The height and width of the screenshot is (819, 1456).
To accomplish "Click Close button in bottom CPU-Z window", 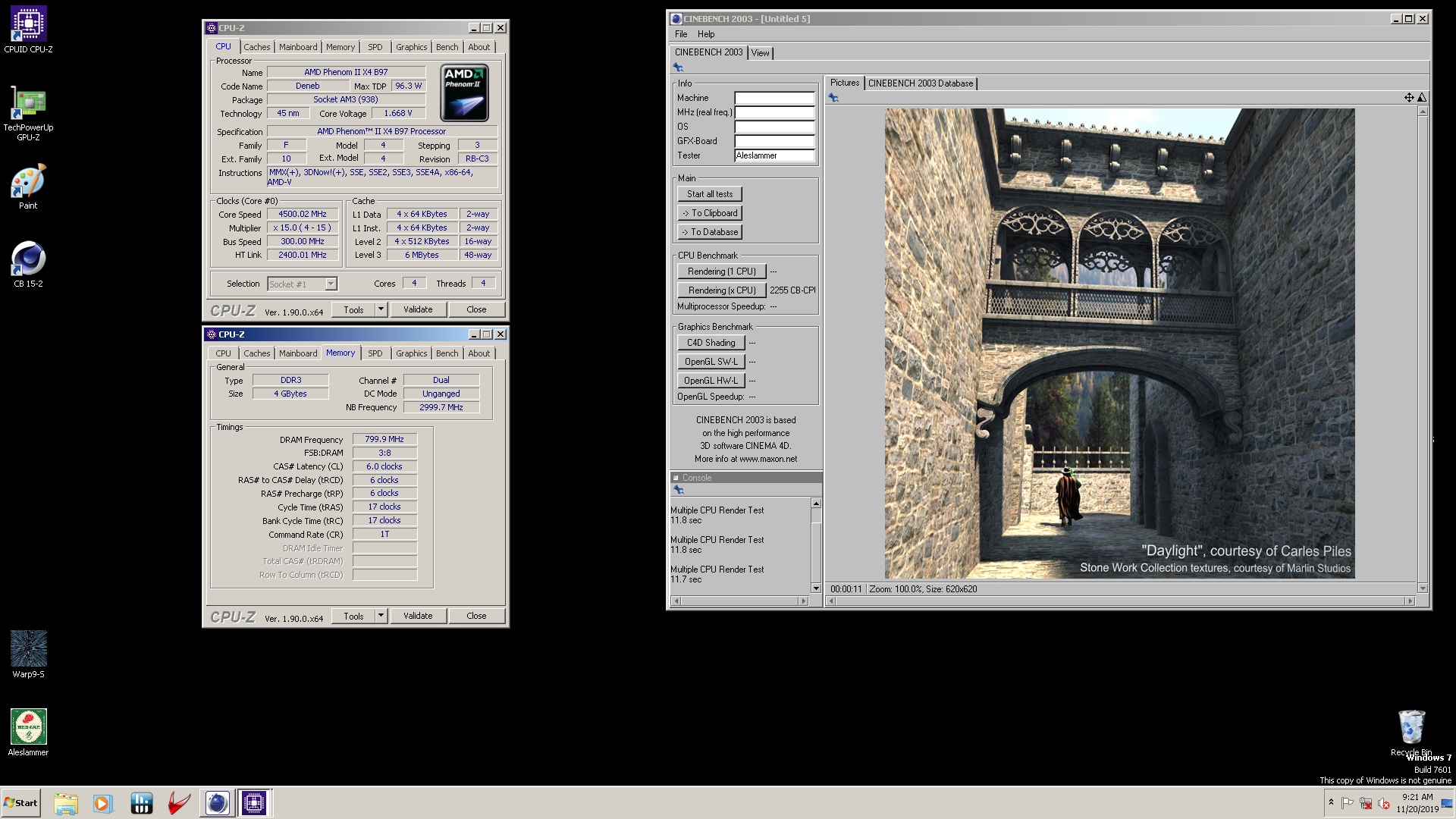I will [476, 616].
